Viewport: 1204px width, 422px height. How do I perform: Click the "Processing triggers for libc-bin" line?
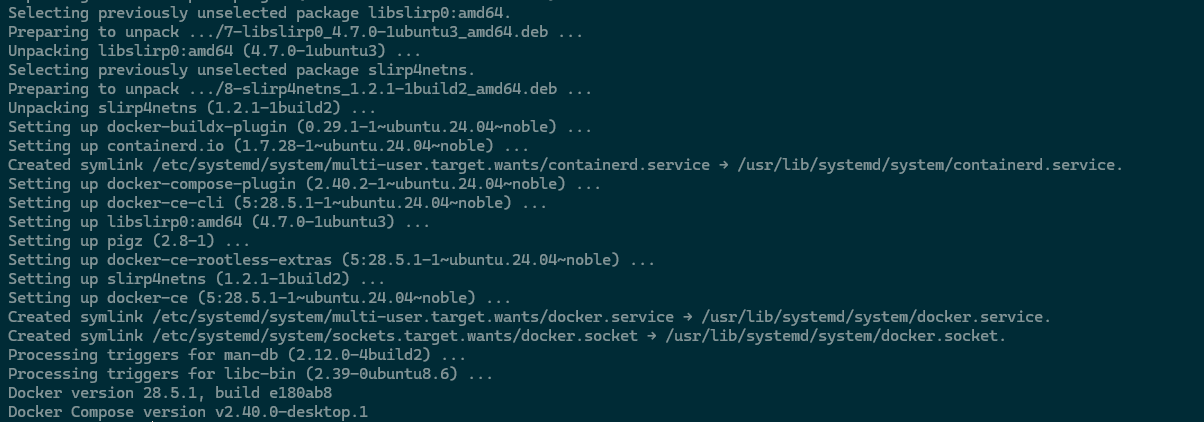point(250,374)
